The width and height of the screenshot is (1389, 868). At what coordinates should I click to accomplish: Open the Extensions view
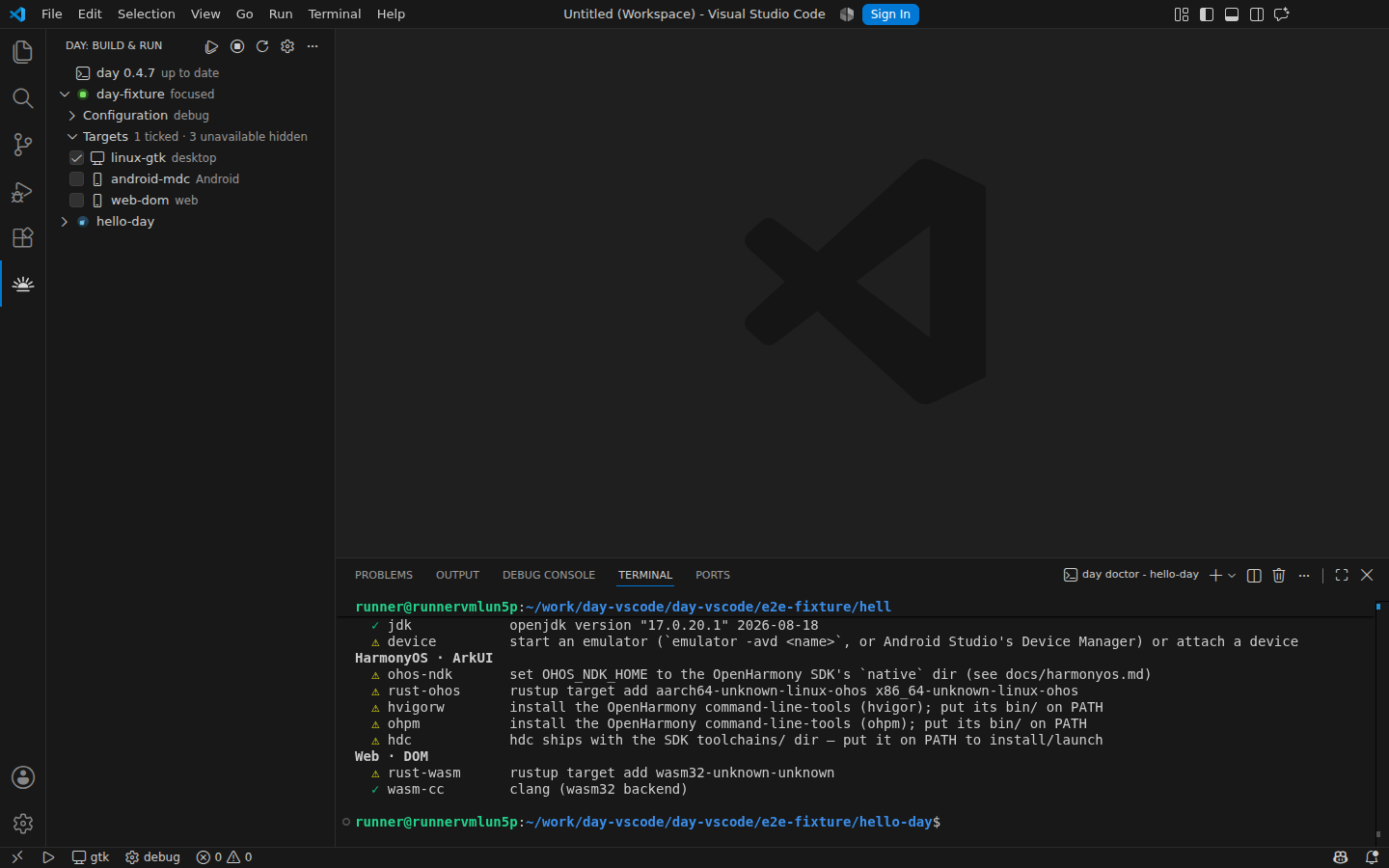[x=22, y=237]
